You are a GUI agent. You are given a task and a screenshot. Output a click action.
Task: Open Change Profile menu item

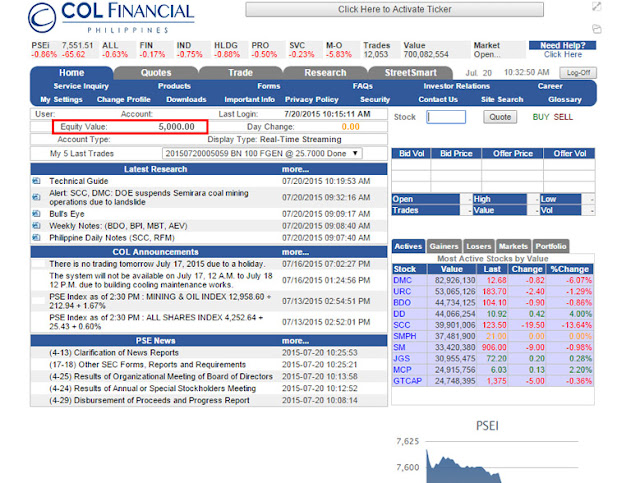pyautogui.click(x=124, y=100)
